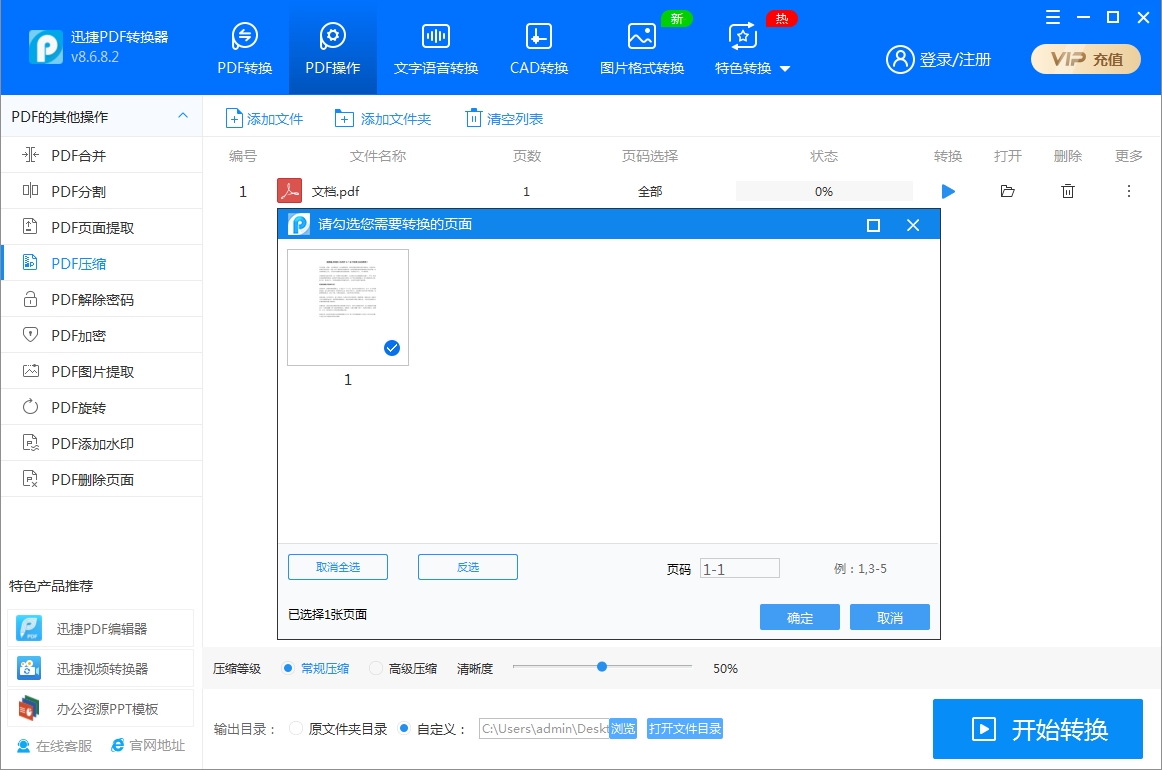
Task: Select PDF加密 in the sidebar
Action: (x=102, y=336)
